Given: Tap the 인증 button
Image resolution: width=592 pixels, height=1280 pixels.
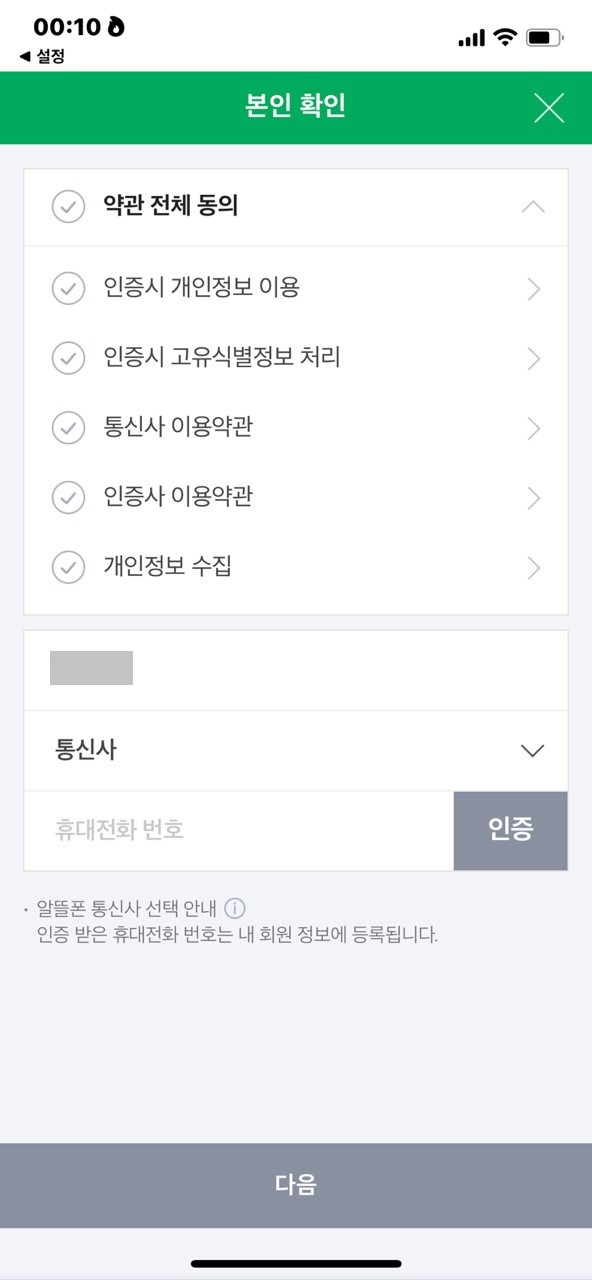Looking at the screenshot, I should [511, 831].
